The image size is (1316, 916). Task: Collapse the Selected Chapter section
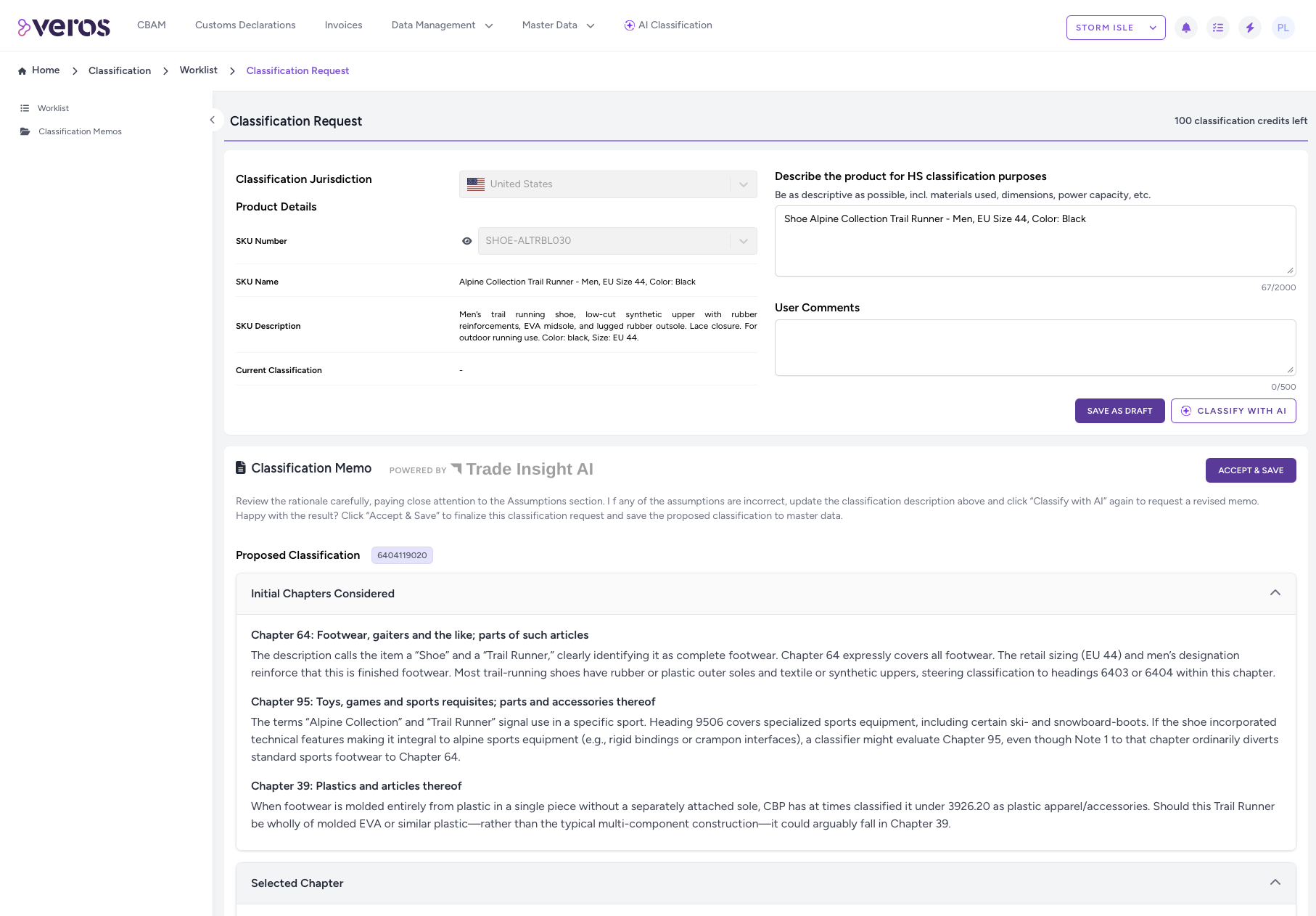point(1275,883)
